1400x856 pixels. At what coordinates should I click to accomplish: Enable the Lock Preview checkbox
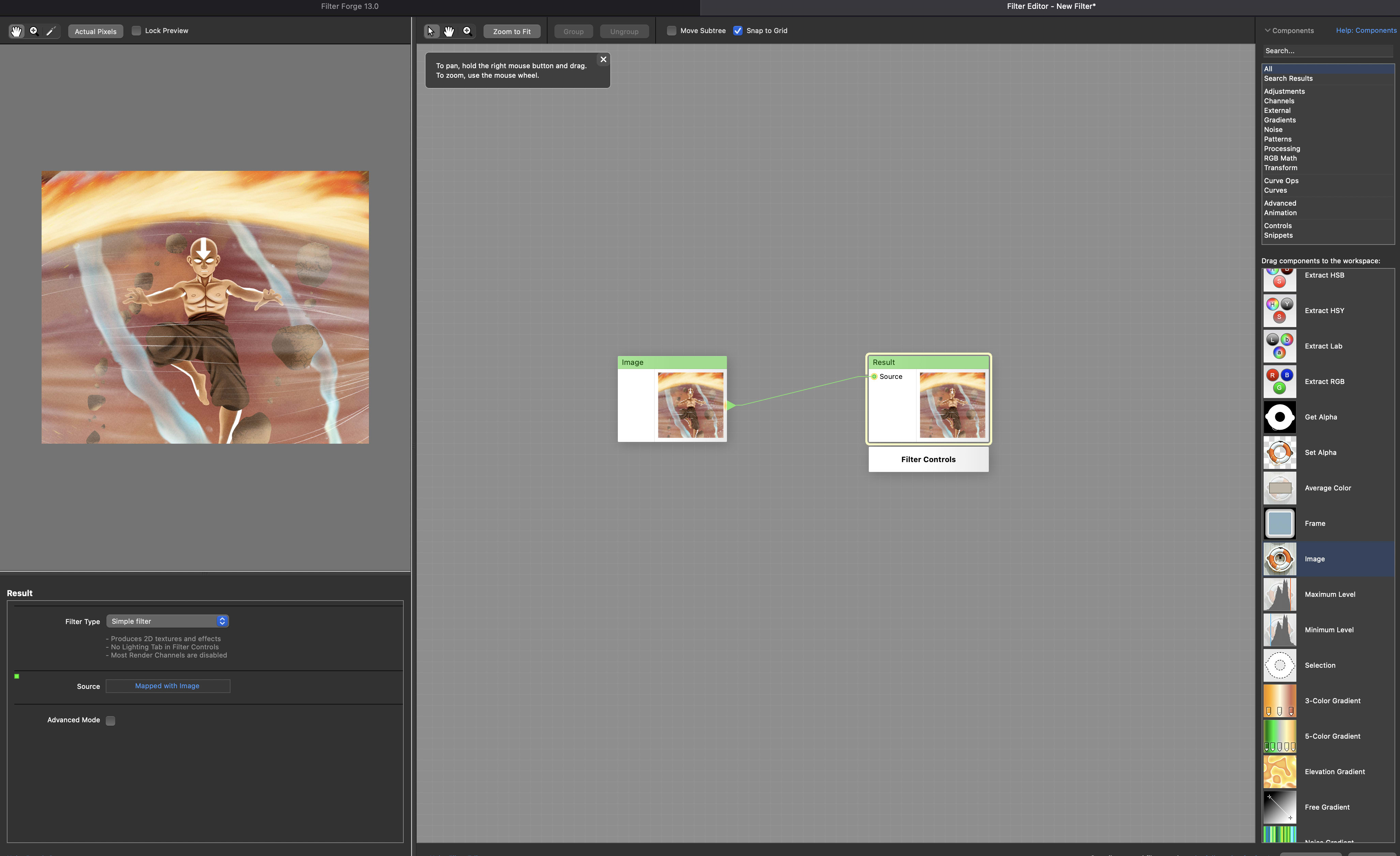[x=136, y=31]
